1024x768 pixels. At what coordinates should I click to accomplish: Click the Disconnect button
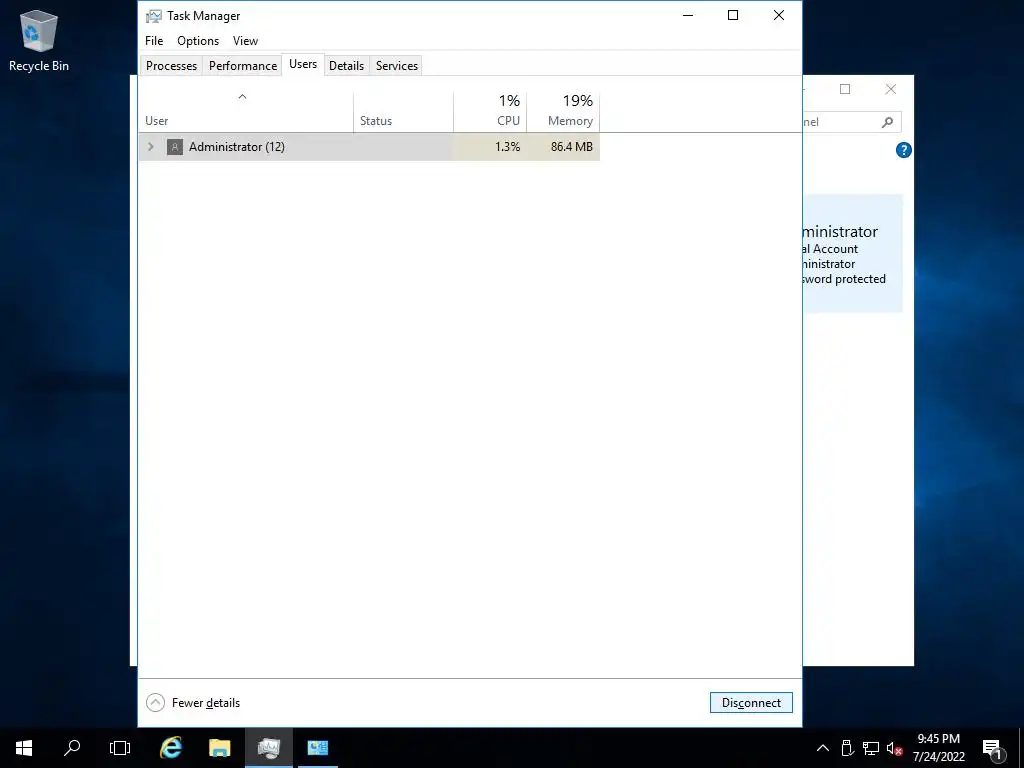751,703
